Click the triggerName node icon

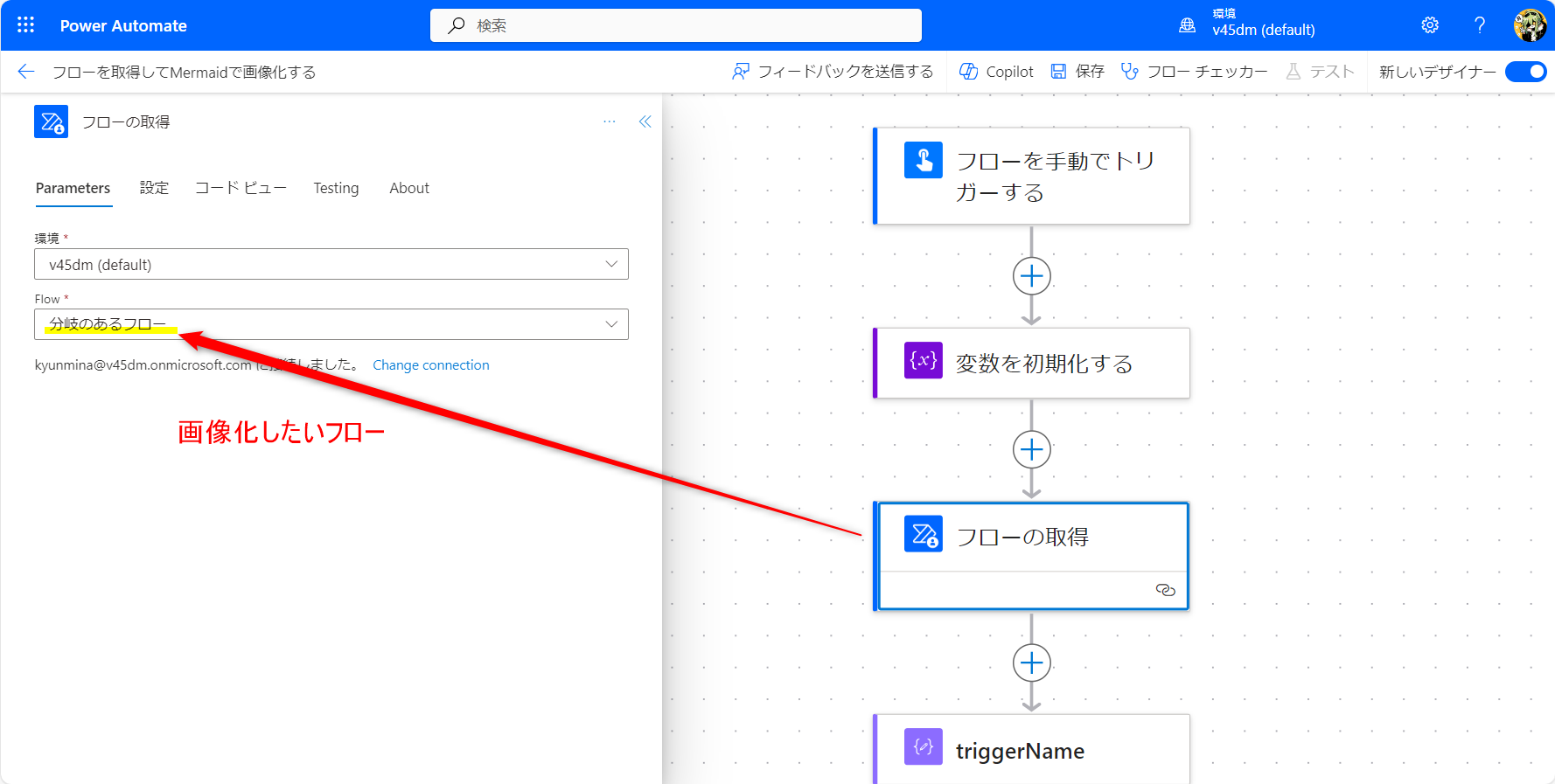924,746
